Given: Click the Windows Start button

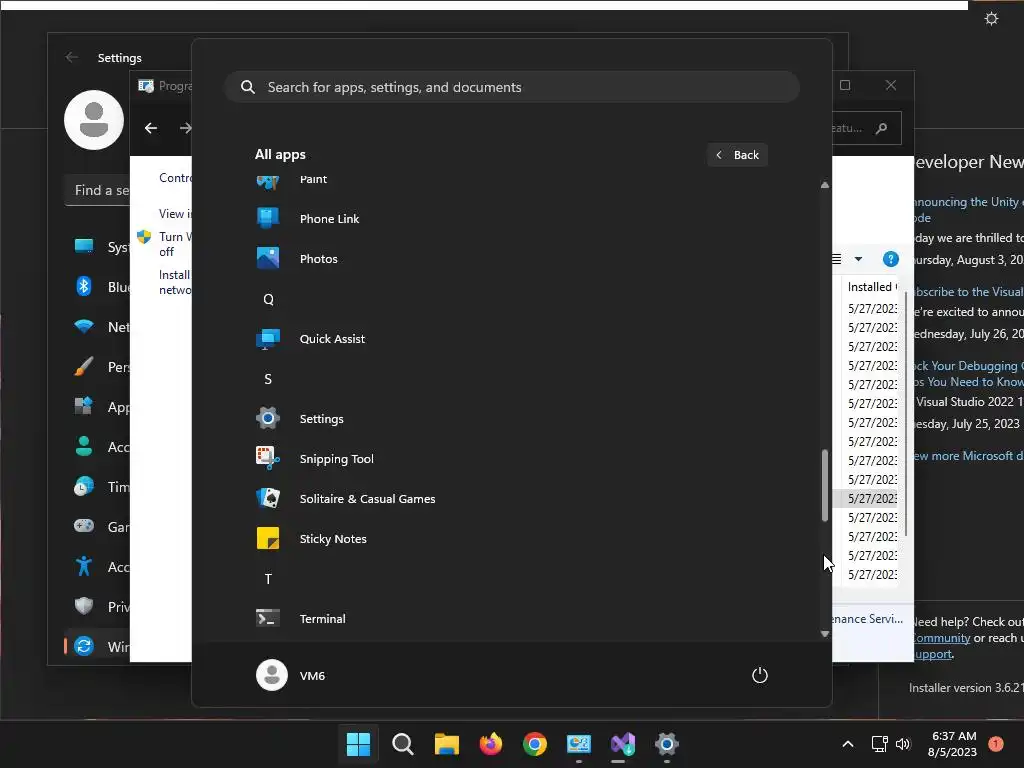Looking at the screenshot, I should click(x=358, y=744).
